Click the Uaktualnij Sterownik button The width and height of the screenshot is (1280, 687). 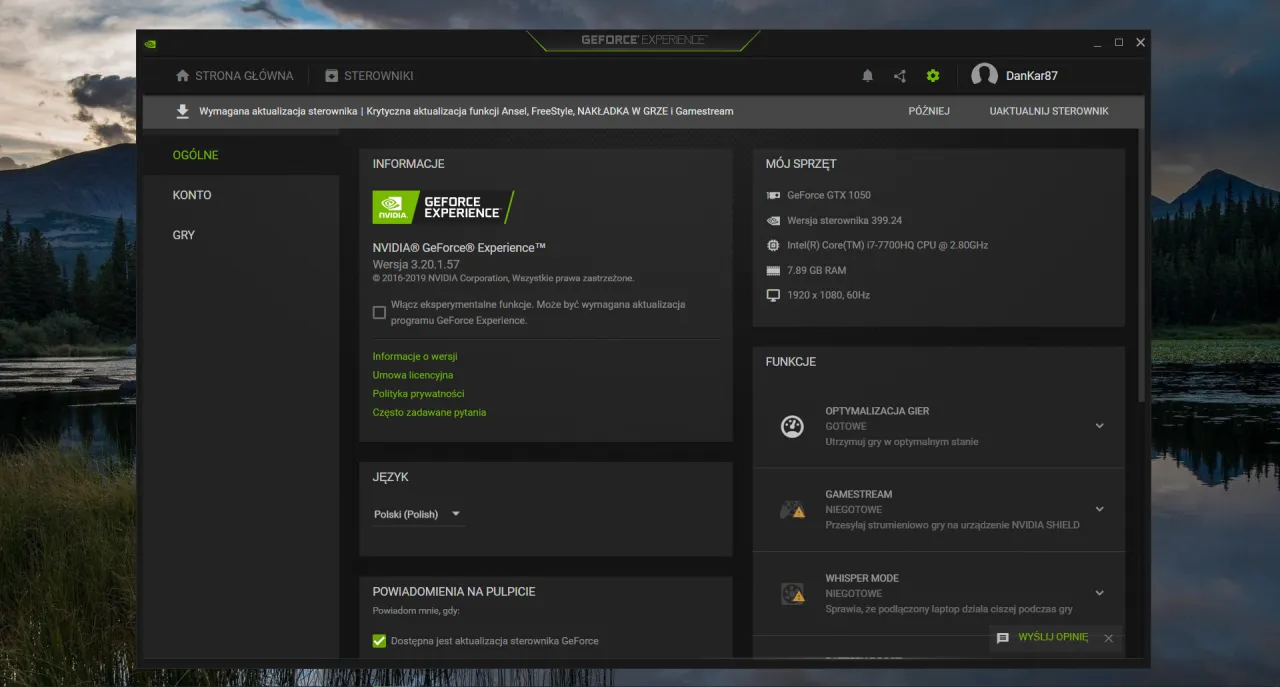[1049, 111]
